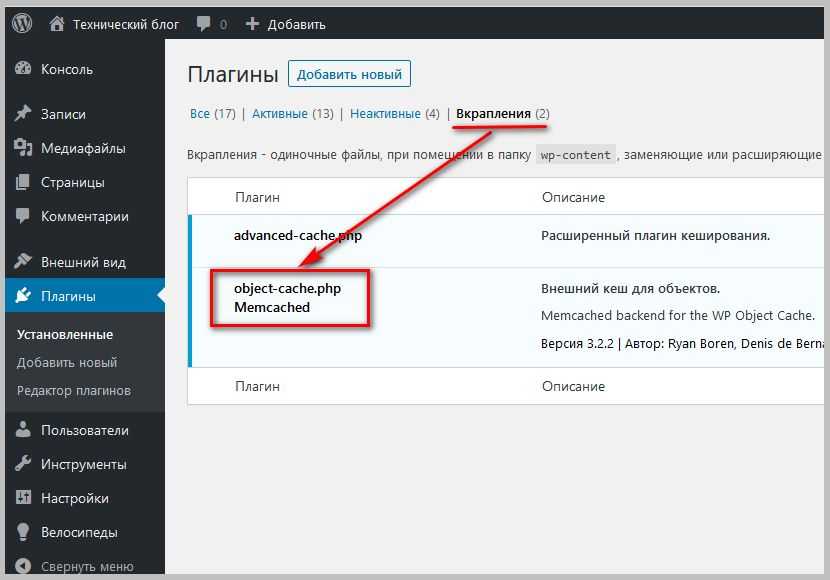Click the WordPress logo in admin bar

click(x=22, y=23)
